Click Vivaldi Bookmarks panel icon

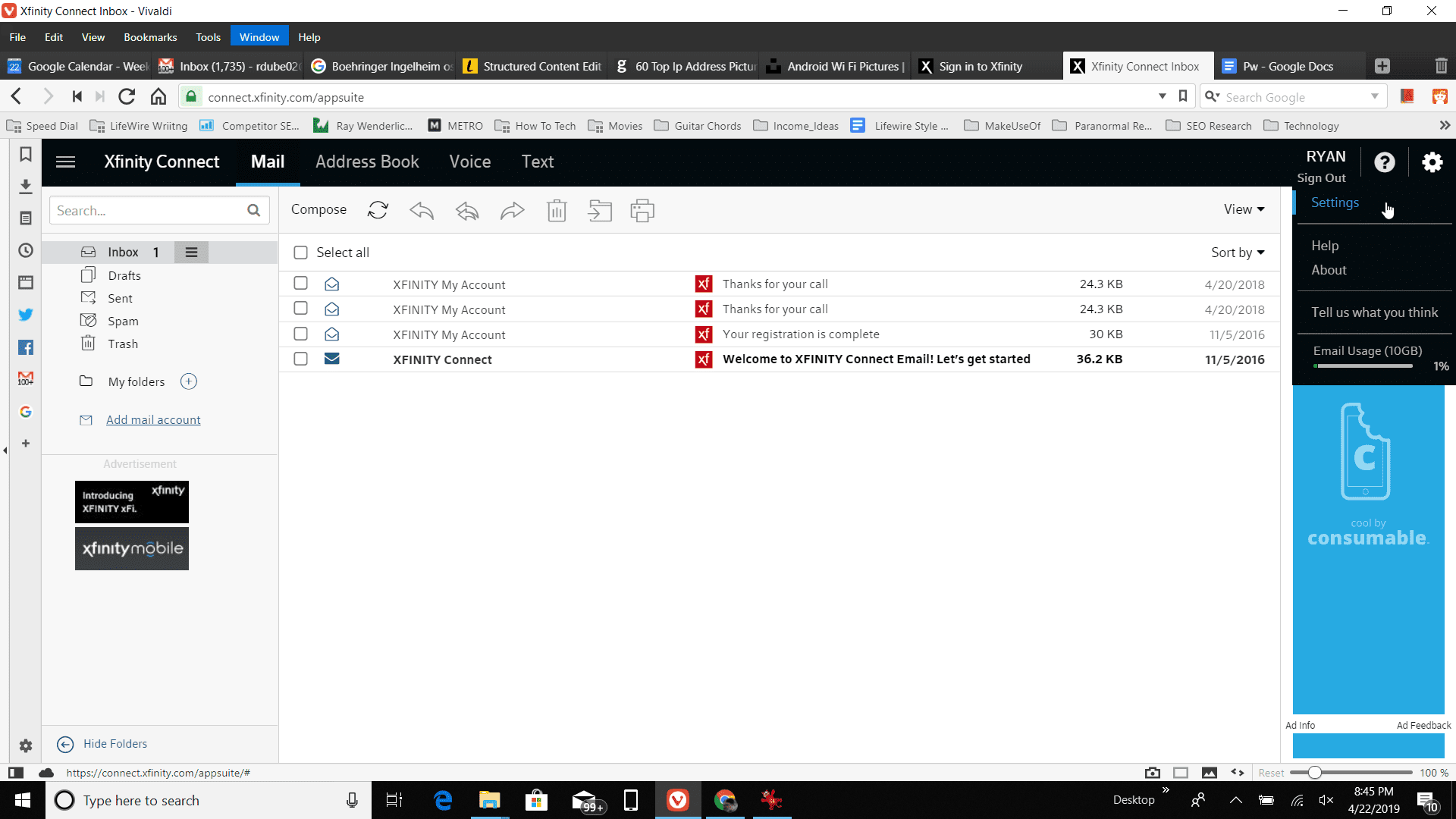[26, 154]
